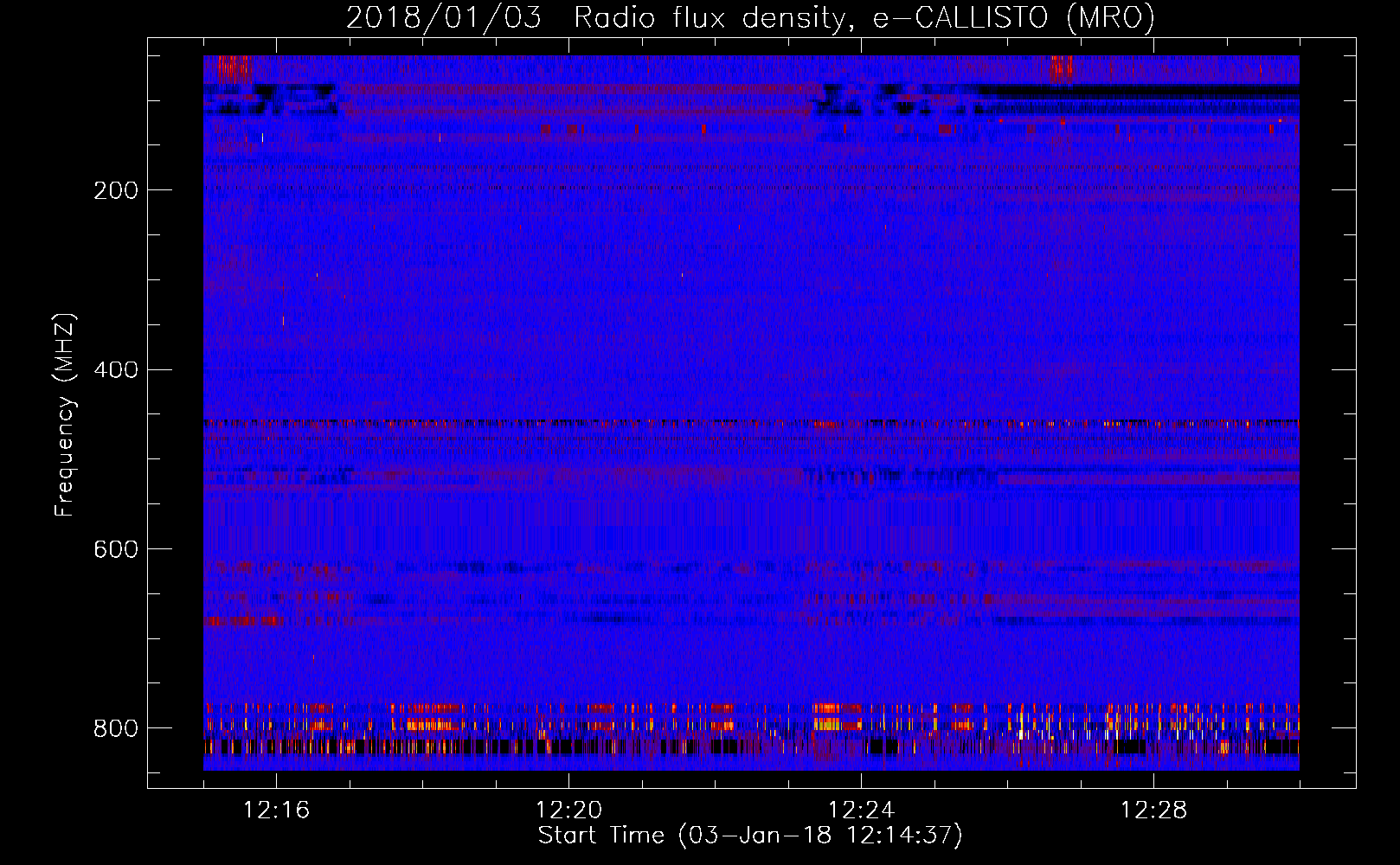Screen dimensions: 1400x865
Task: Click the 12:24 time tick label
Action: pos(862,811)
